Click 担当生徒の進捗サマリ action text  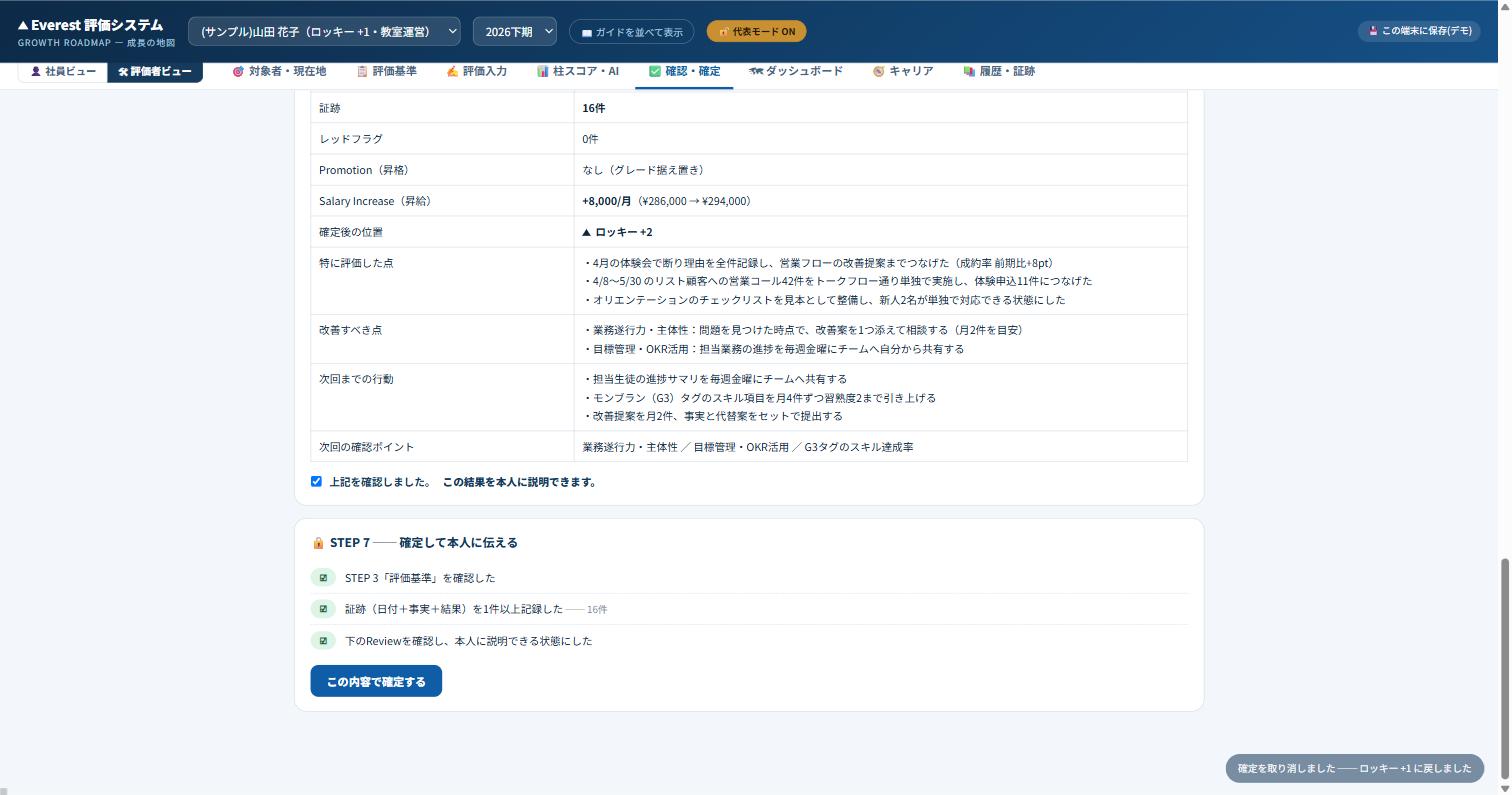coord(714,379)
